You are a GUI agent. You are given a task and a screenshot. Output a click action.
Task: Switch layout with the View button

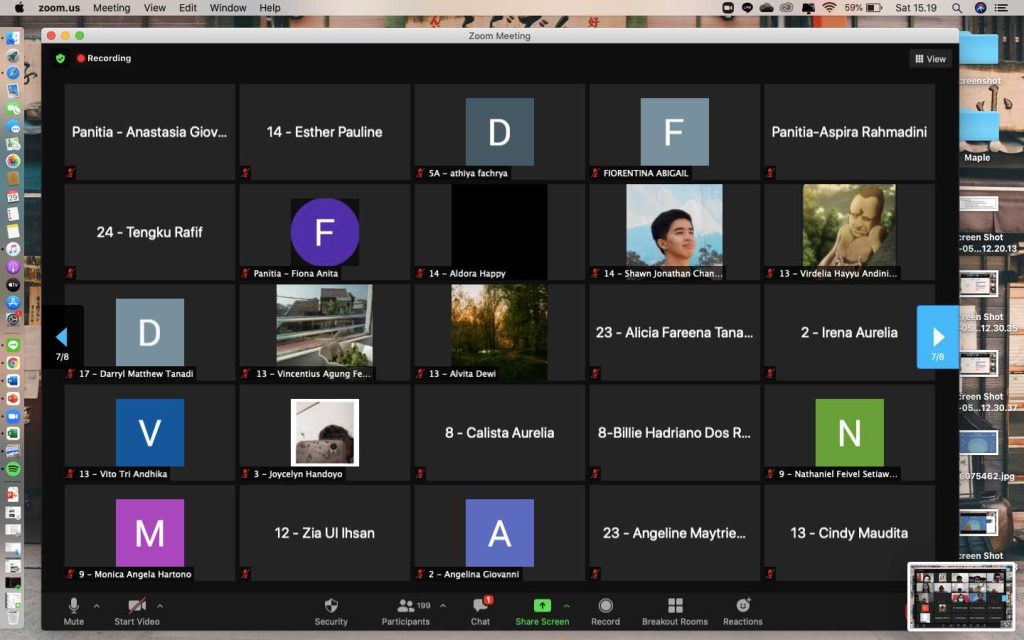click(930, 59)
